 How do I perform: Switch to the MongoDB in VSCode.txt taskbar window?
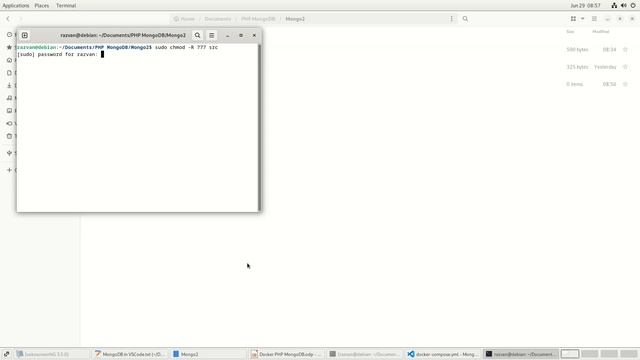[130, 354]
